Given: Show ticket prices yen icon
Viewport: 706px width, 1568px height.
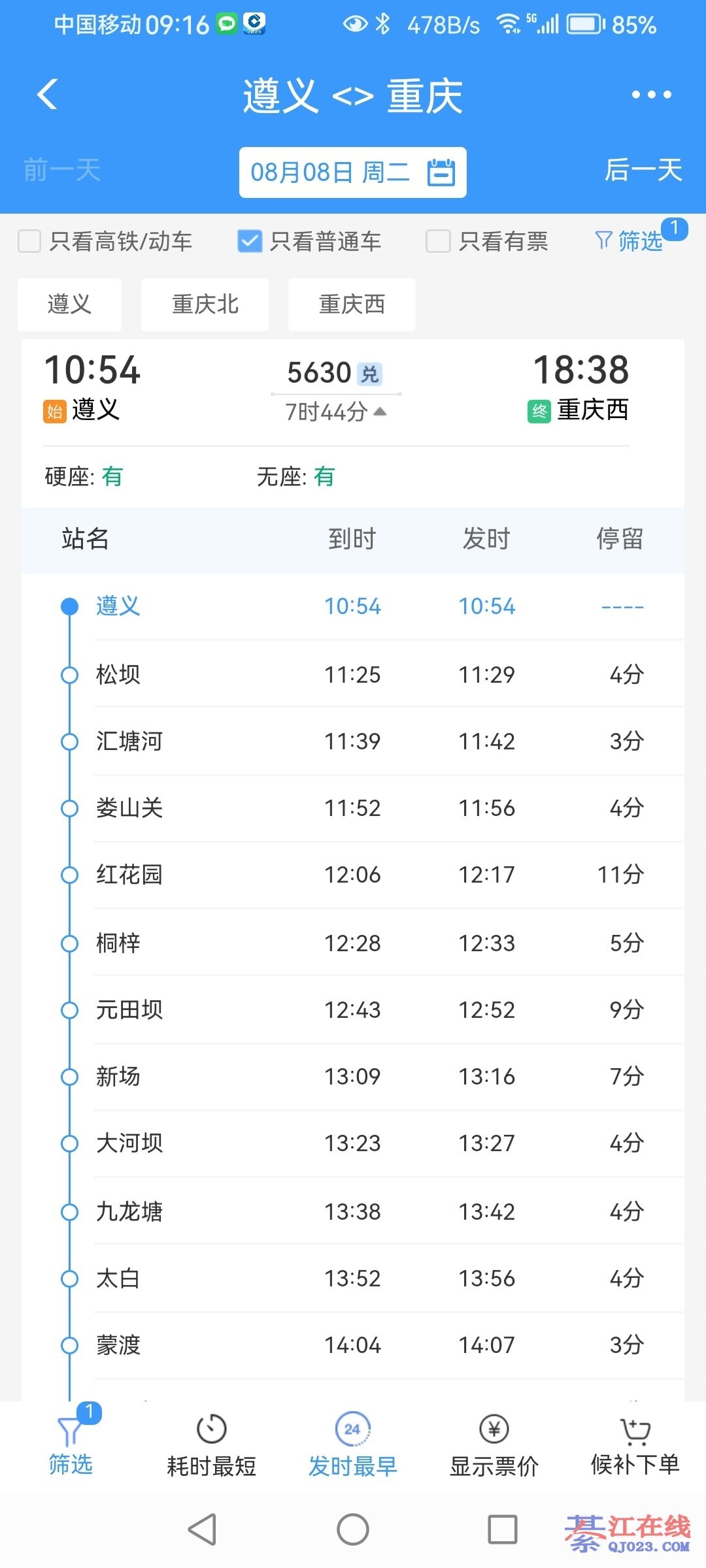Looking at the screenshot, I should pos(494,1429).
